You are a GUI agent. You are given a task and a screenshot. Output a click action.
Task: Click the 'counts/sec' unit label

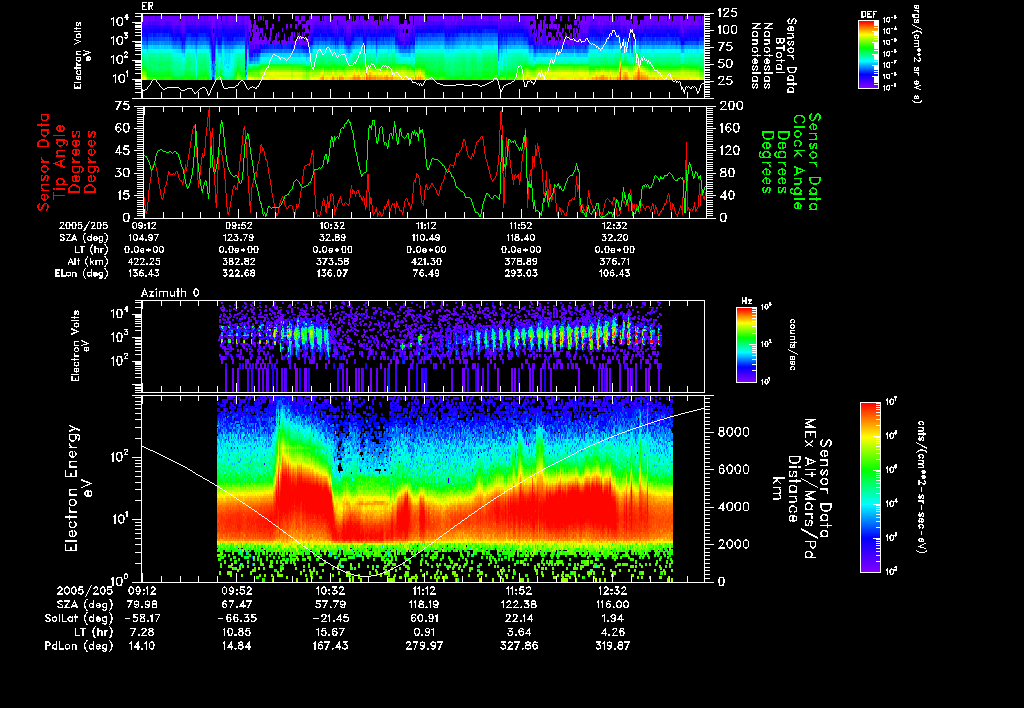point(793,344)
